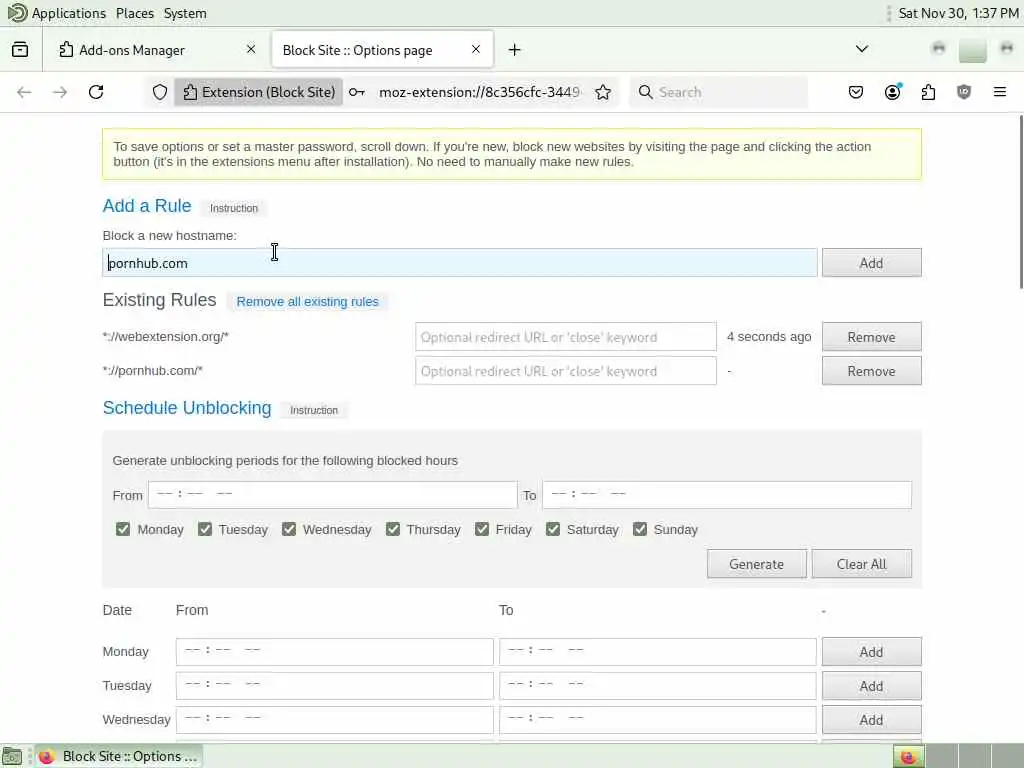Expand the list all tabs chevron
The width and height of the screenshot is (1024, 768).
[862, 49]
